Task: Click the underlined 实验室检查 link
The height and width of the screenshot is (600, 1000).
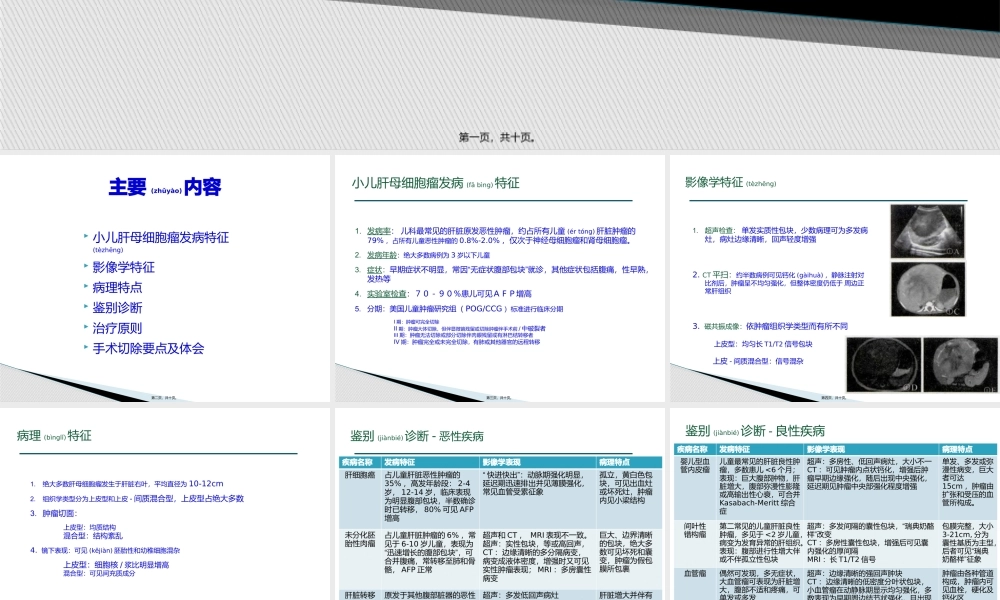Action: 388,292
